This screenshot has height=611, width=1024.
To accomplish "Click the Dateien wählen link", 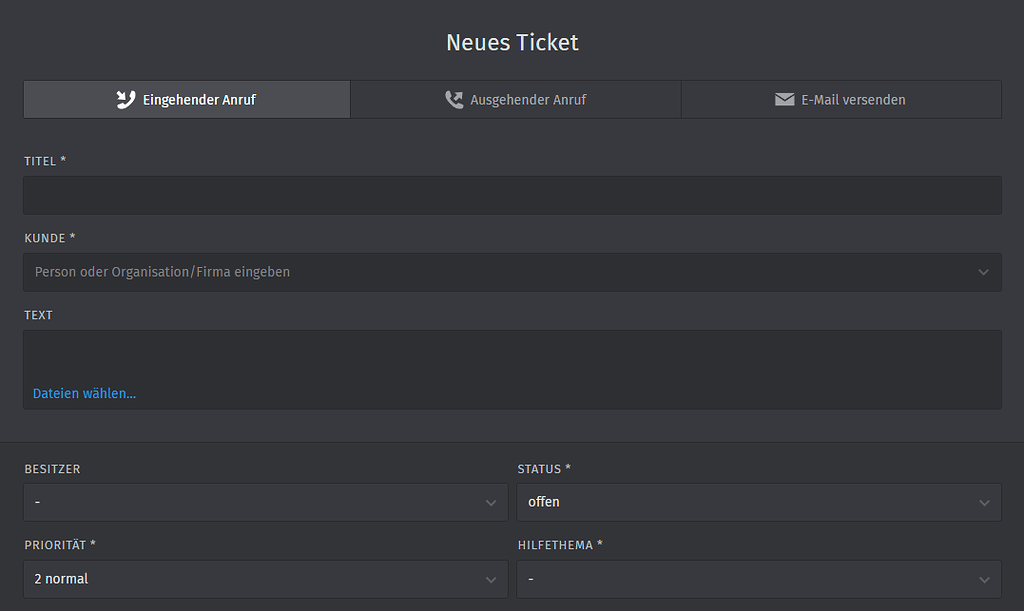I will point(84,393).
